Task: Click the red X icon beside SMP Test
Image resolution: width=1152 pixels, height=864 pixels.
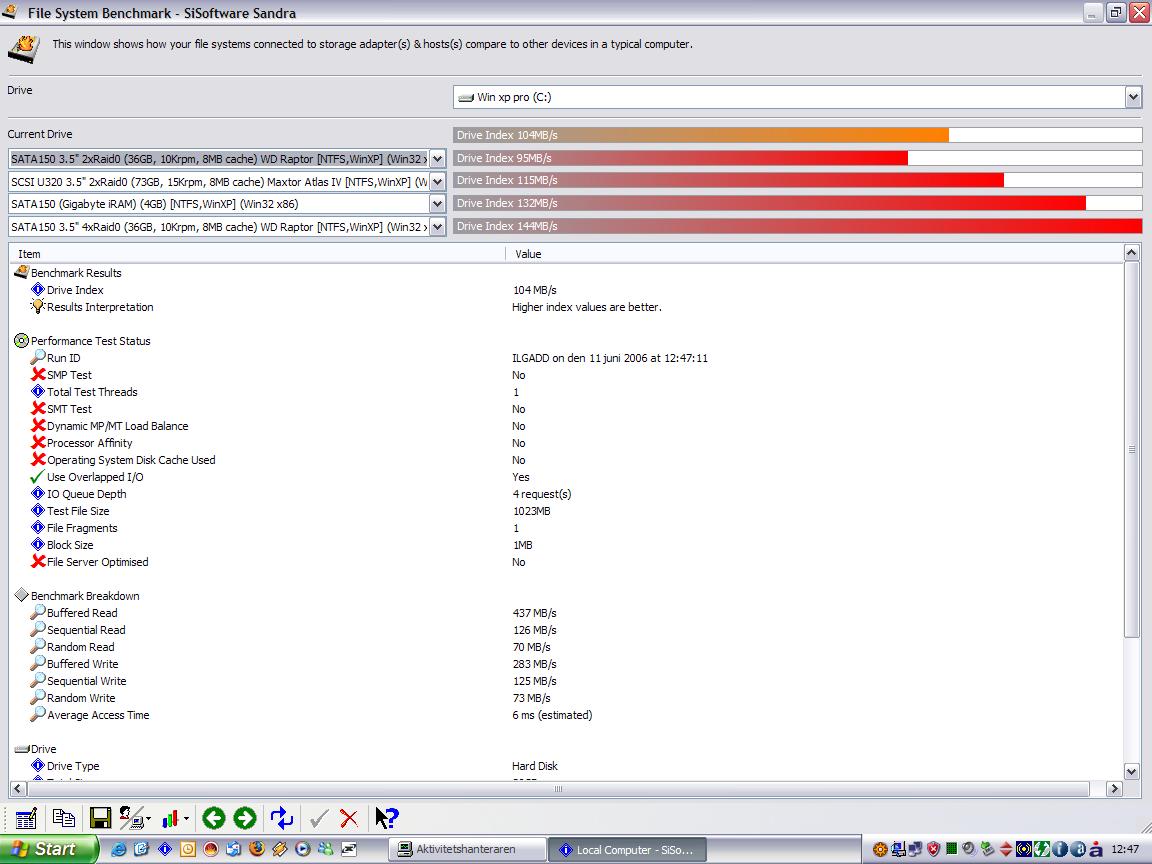Action: 38,374
